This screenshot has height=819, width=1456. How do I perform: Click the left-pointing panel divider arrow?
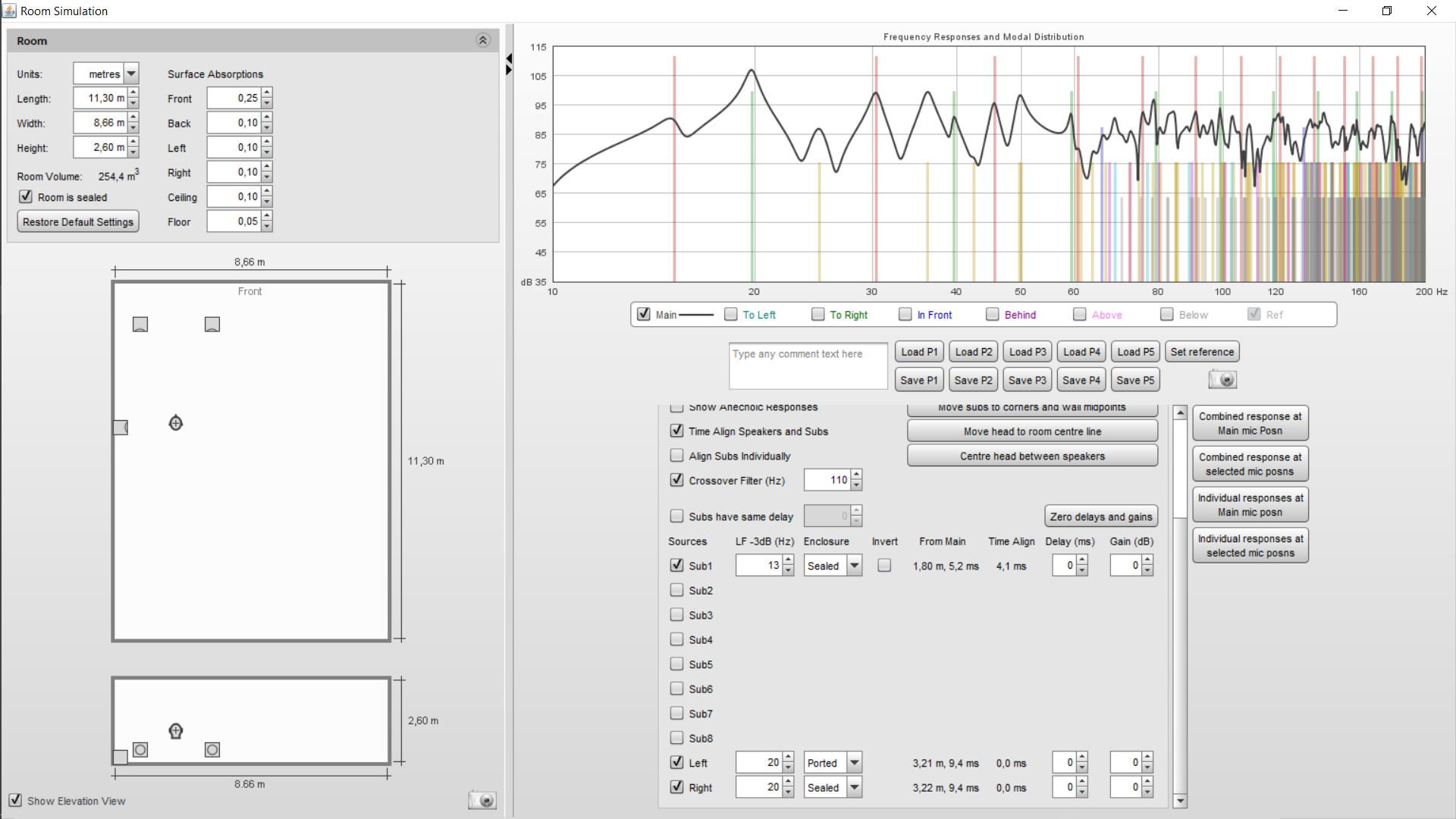click(510, 58)
